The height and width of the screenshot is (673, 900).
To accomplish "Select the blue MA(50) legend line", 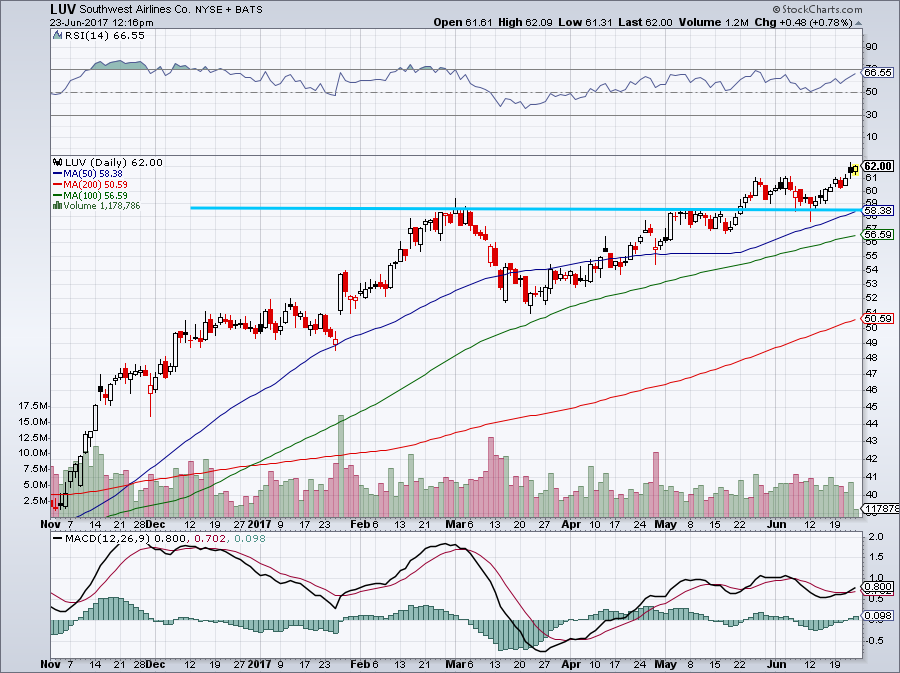I will point(57,173).
